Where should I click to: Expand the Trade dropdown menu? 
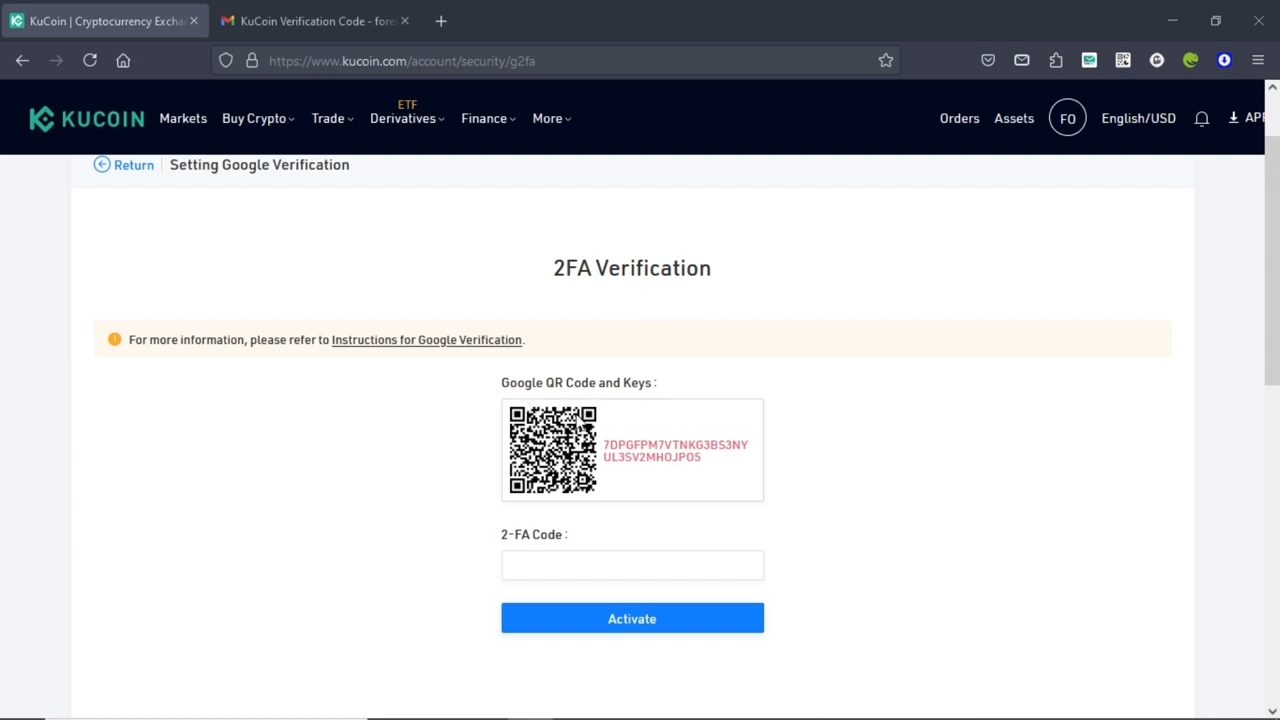point(332,119)
